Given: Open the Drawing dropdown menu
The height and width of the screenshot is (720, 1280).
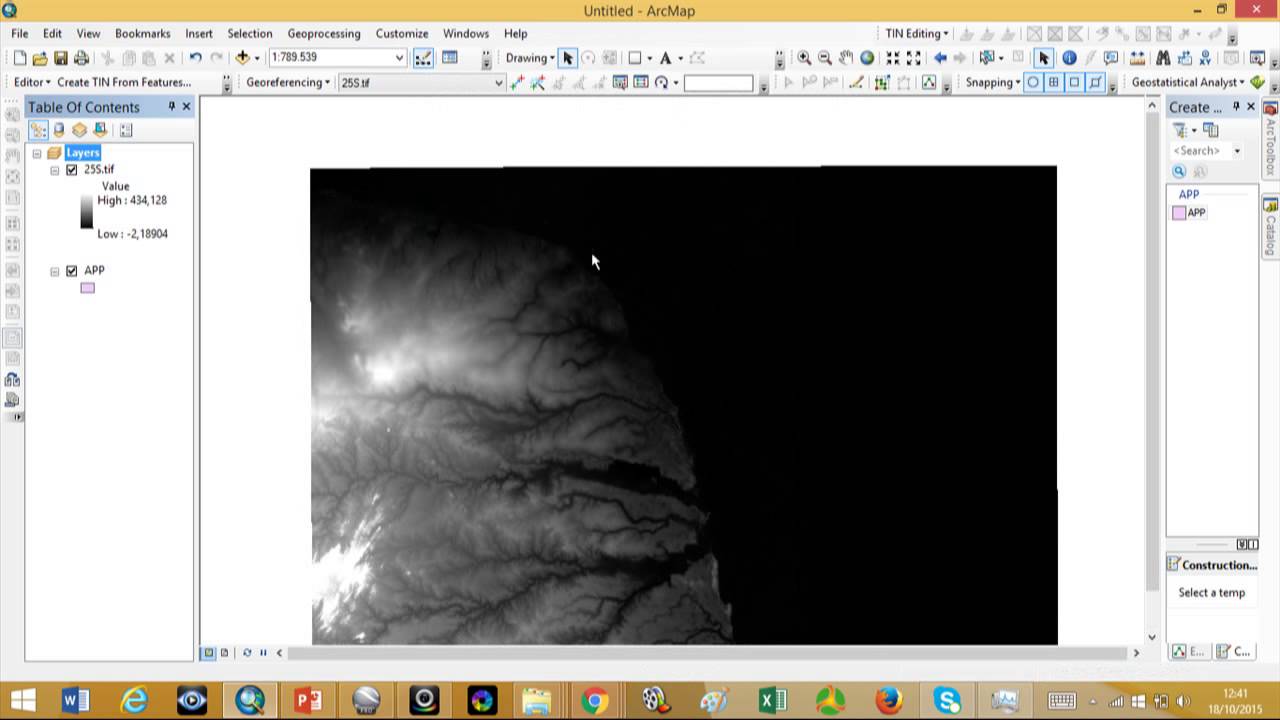Looking at the screenshot, I should pyautogui.click(x=530, y=58).
